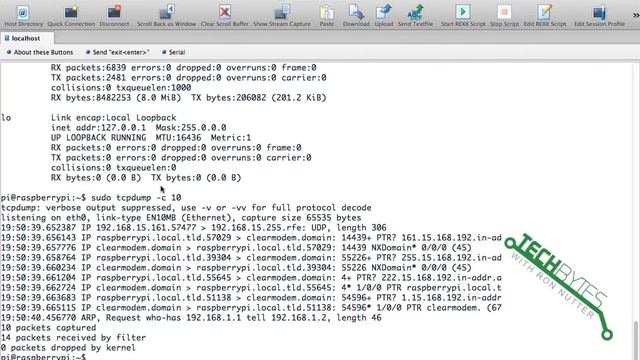The height and width of the screenshot is (360, 640).
Task: Click the '10 packets captured' line
Action: 49,328
